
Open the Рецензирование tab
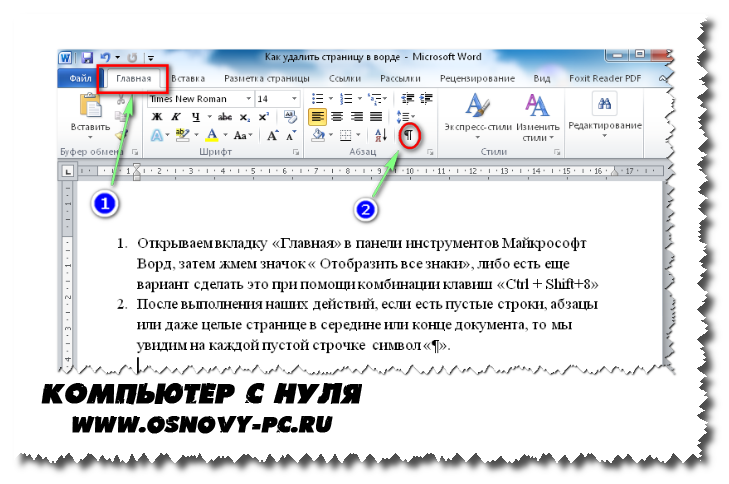click(477, 79)
